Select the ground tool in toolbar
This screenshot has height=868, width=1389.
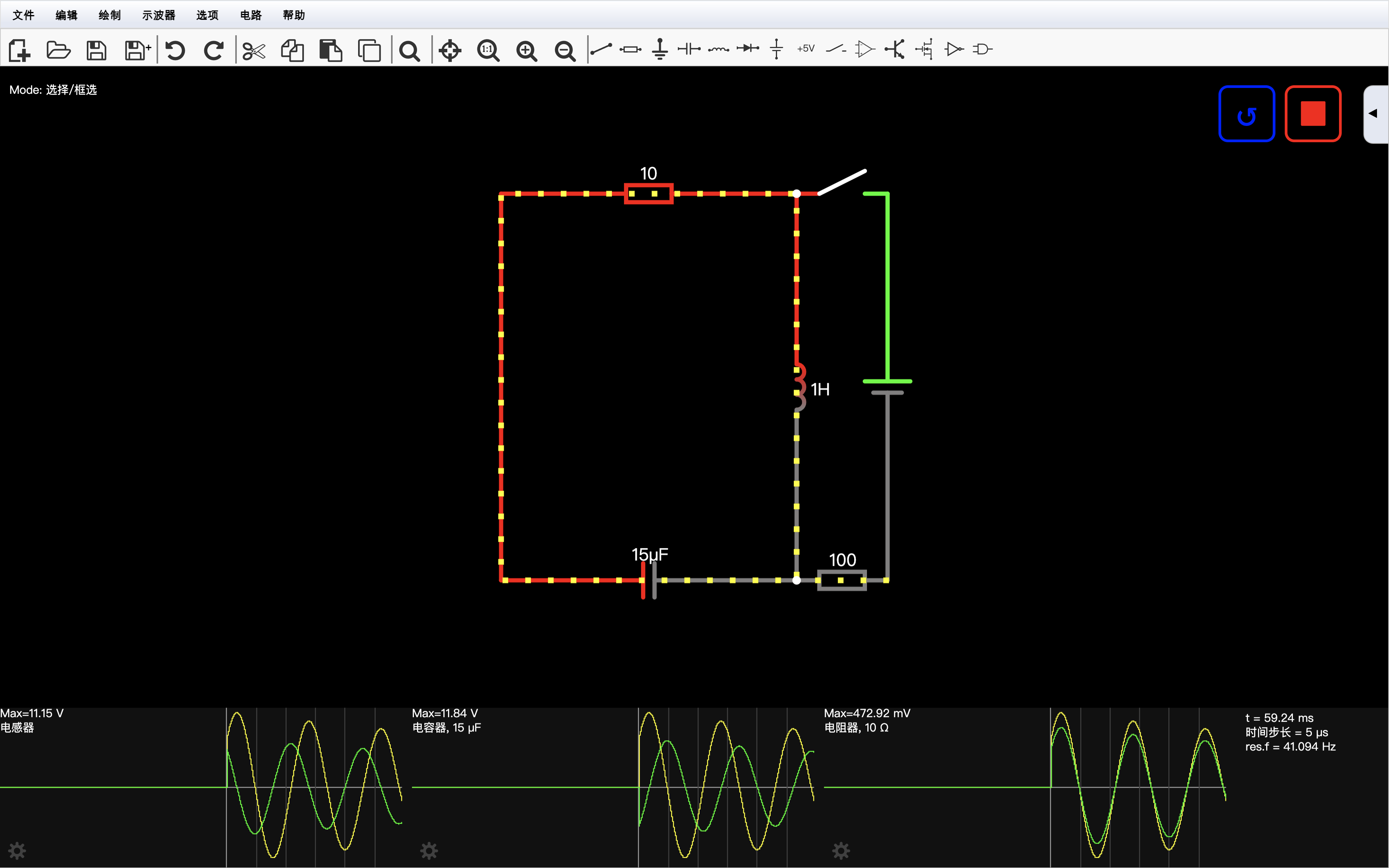tap(660, 49)
